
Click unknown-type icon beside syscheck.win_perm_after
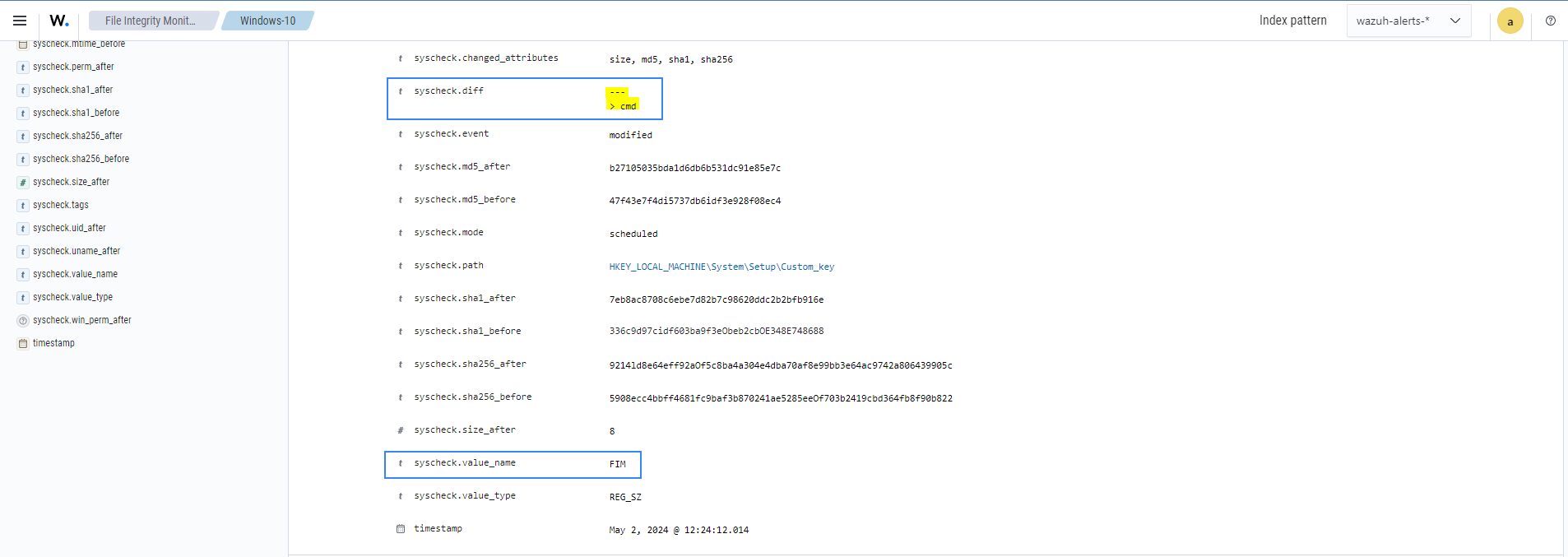(x=23, y=321)
